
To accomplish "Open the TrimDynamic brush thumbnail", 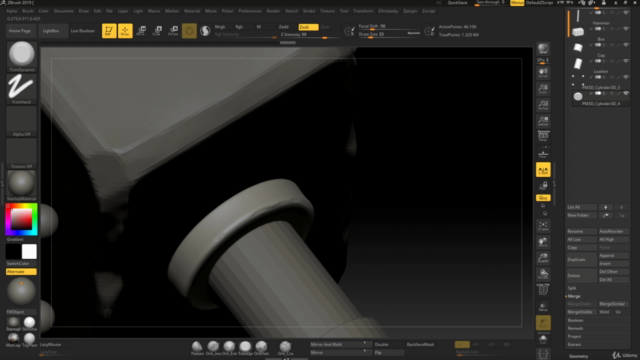I will coord(21,56).
